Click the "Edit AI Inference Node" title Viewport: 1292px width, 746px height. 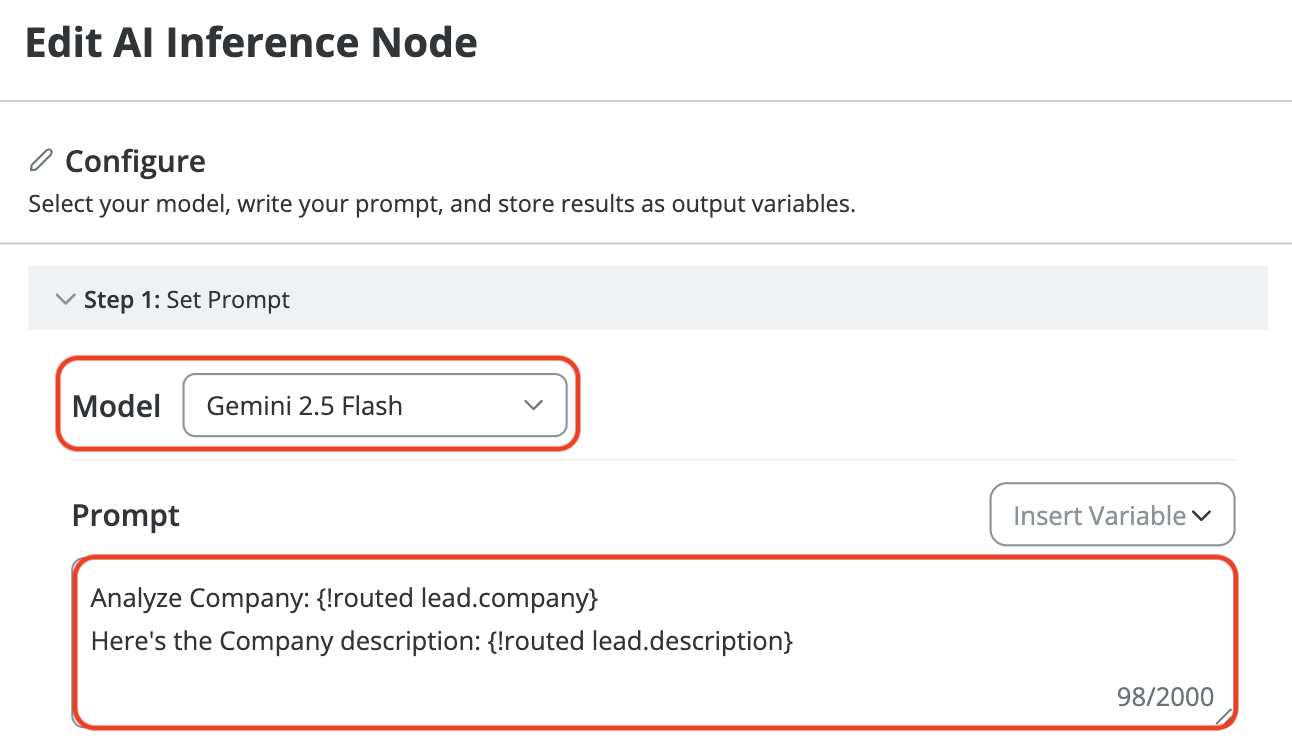(251, 44)
